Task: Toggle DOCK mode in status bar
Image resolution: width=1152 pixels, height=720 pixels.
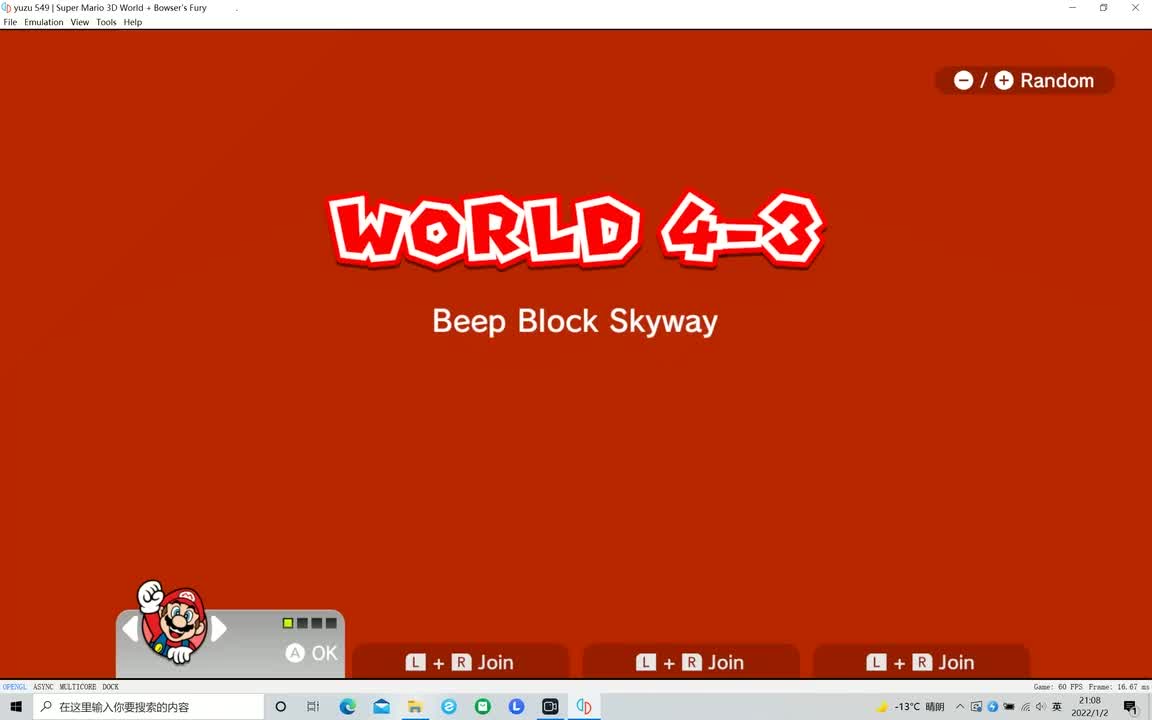Action: pyautogui.click(x=111, y=687)
